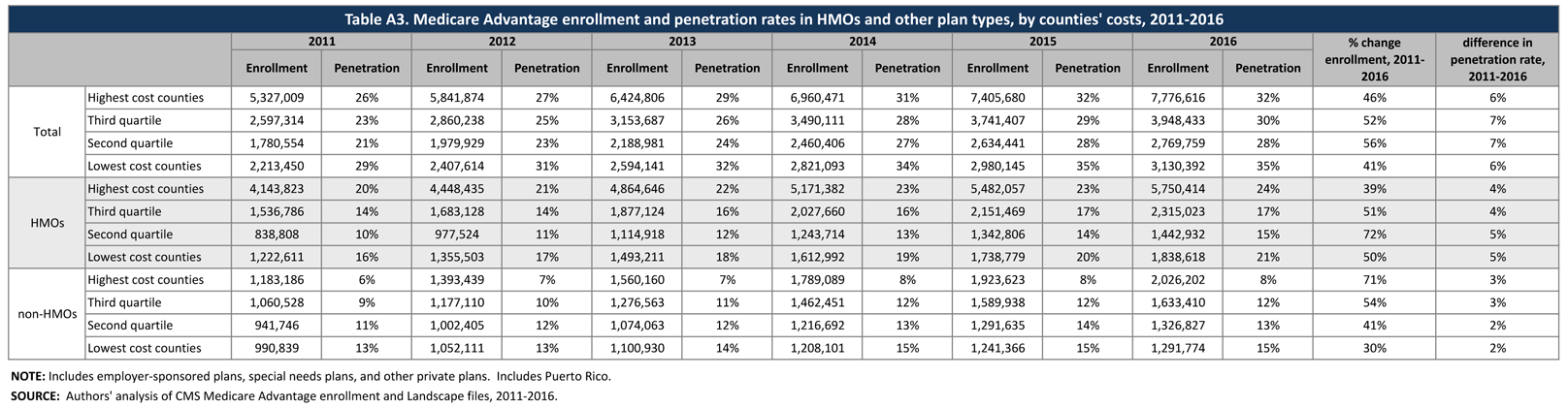Select the 'HMOs' row group label
1568x408 pixels.
47,223
